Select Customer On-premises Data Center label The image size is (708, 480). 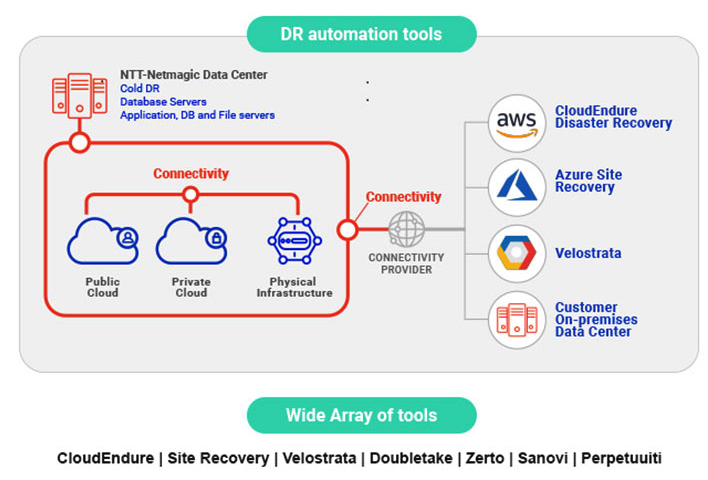coord(596,320)
